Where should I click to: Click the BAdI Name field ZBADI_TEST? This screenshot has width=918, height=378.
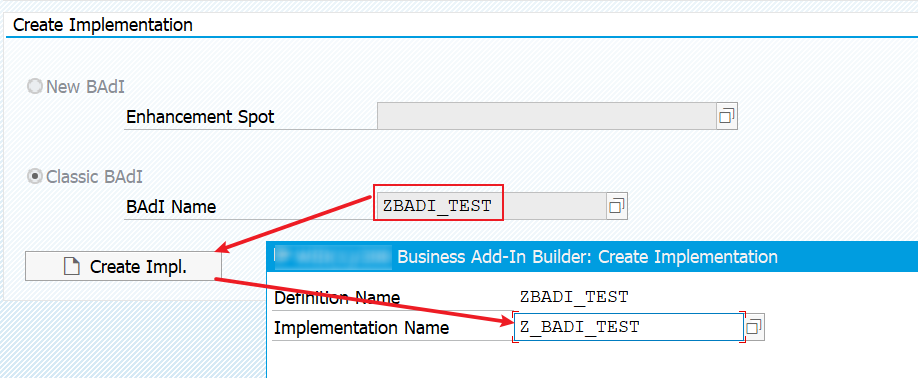pyautogui.click(x=491, y=206)
